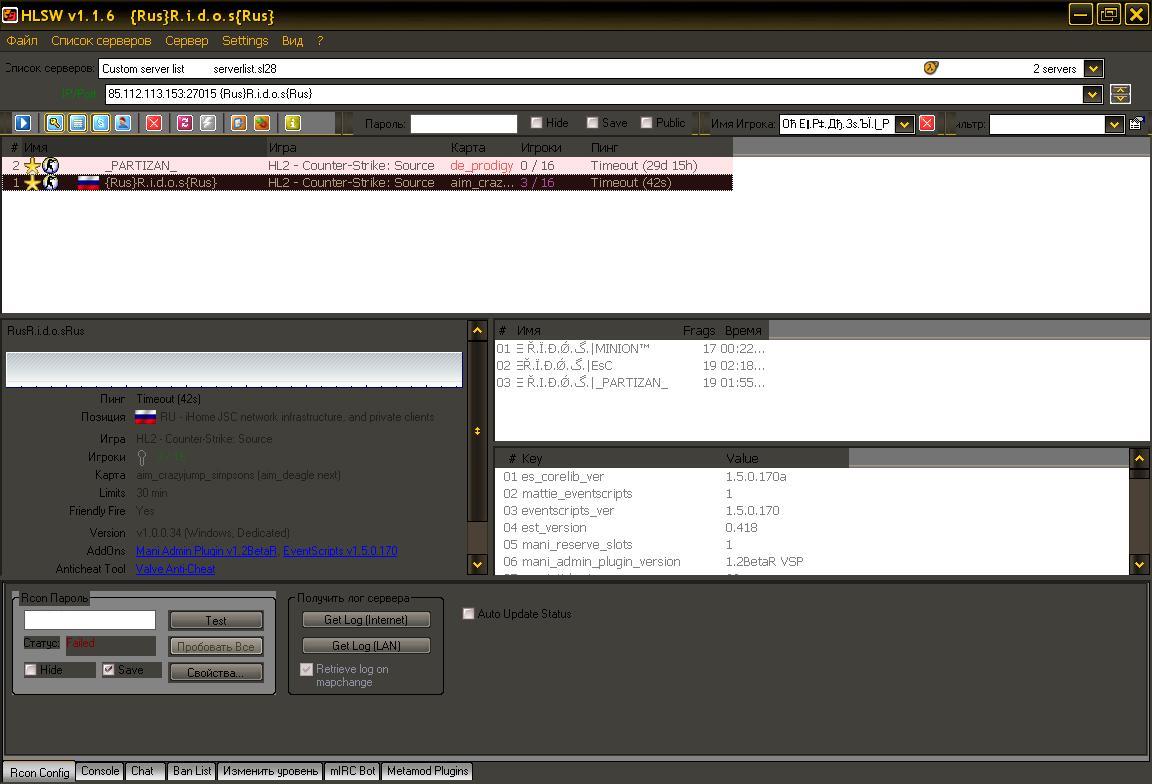Viewport: 1152px width, 784px height.
Task: Click the blue play connect icon in toolbar
Action: [23, 123]
